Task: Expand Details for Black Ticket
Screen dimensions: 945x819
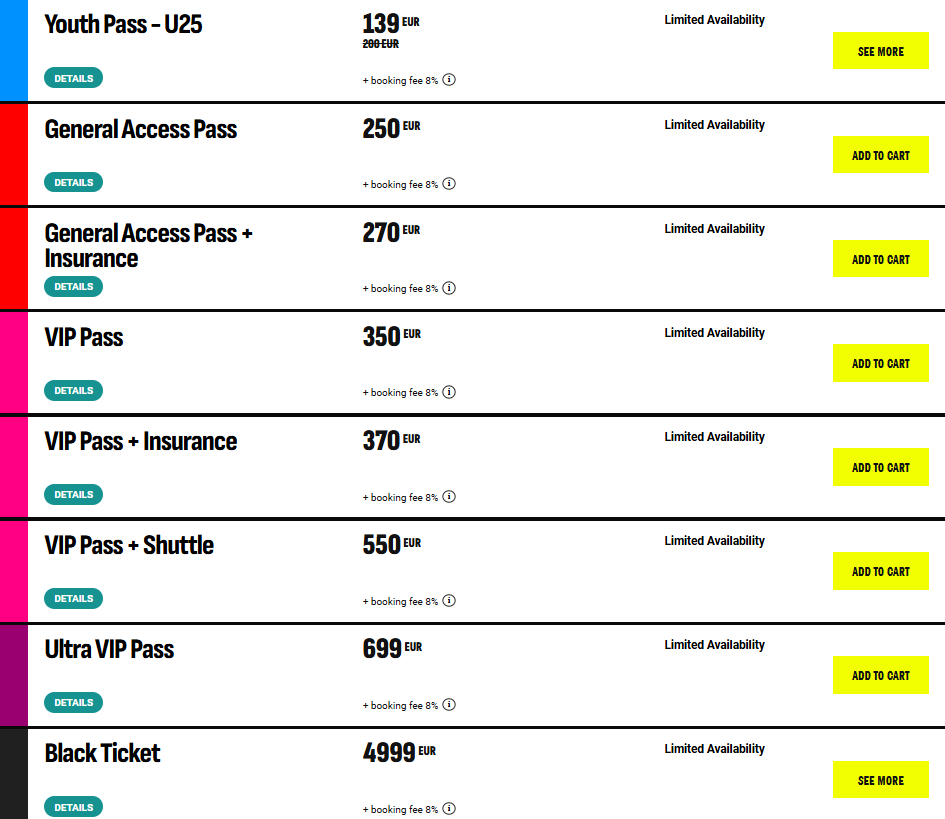Action: point(74,807)
